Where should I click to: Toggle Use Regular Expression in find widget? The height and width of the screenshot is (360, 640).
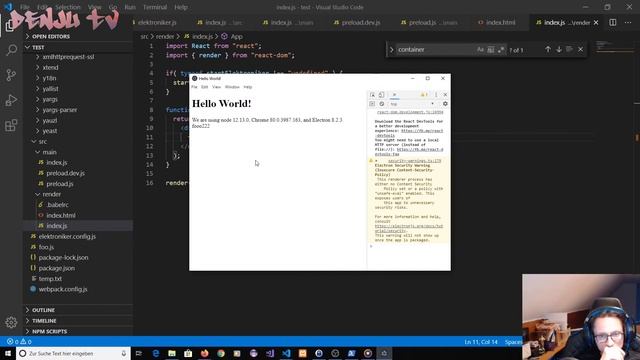[501, 50]
